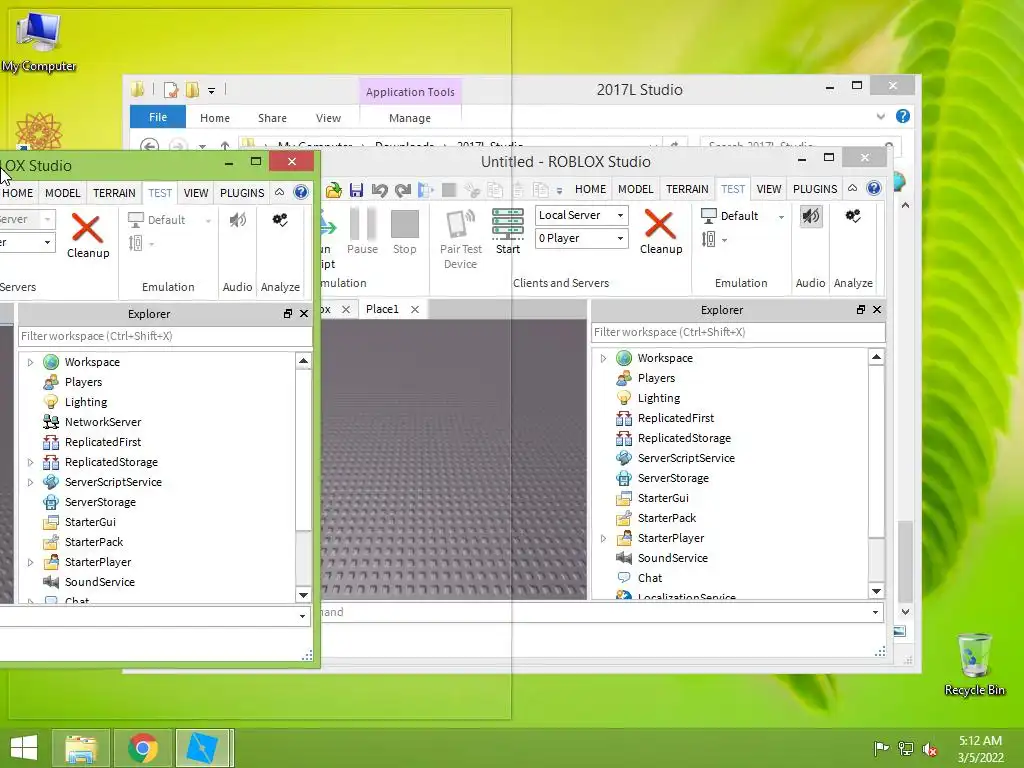Select Chat in the Untitled Studio Explorer
1024x768 pixels.
650,578
